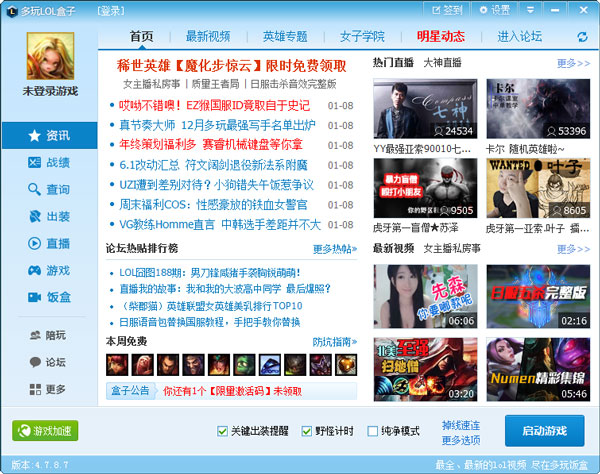The image size is (600, 474).
Task: Toggle the 野怪计时 checkbox
Action: [x=307, y=431]
